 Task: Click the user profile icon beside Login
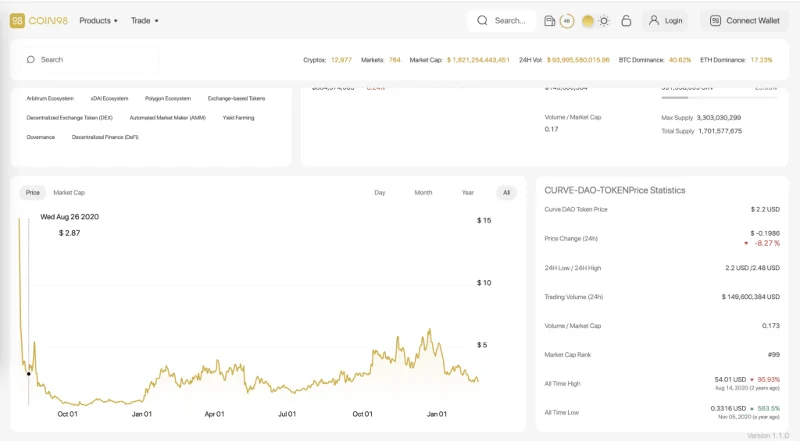click(654, 20)
